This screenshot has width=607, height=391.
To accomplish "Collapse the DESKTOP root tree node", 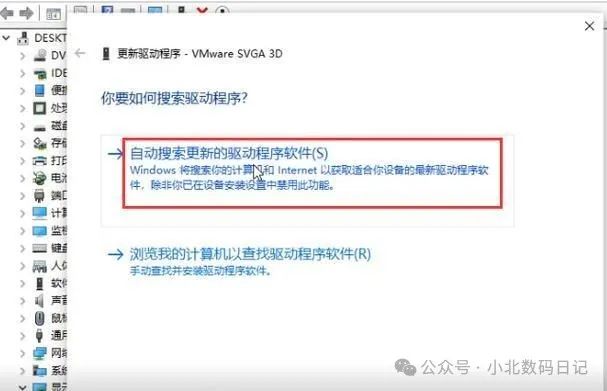I will [x=6, y=38].
